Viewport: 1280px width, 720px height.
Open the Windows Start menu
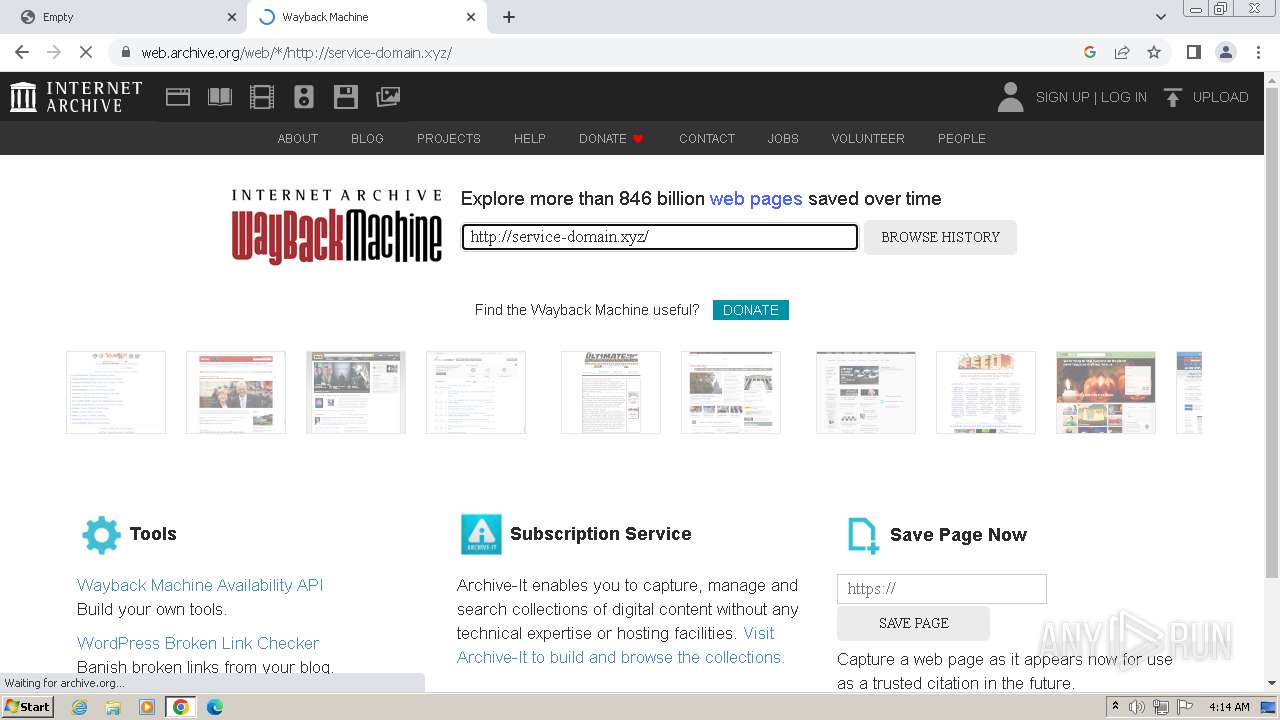click(x=28, y=707)
